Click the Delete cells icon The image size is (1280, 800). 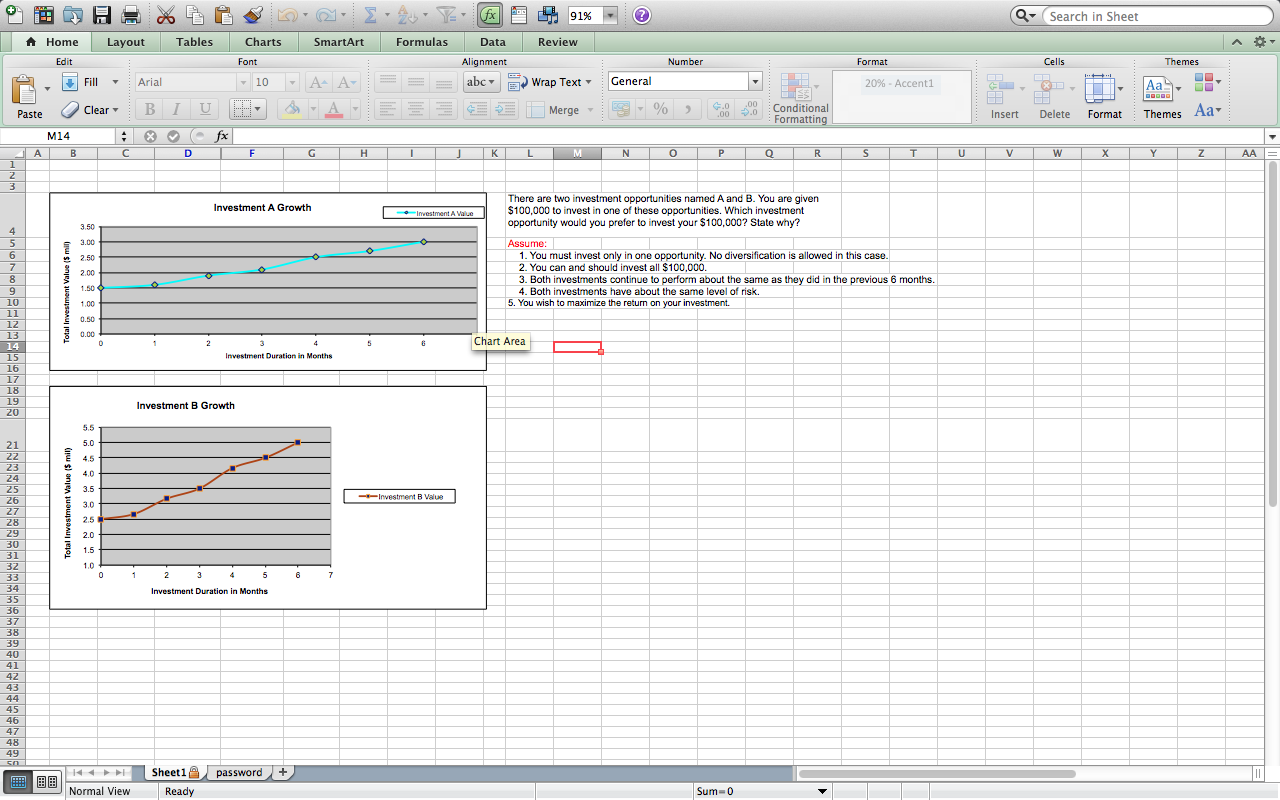pos(1050,90)
